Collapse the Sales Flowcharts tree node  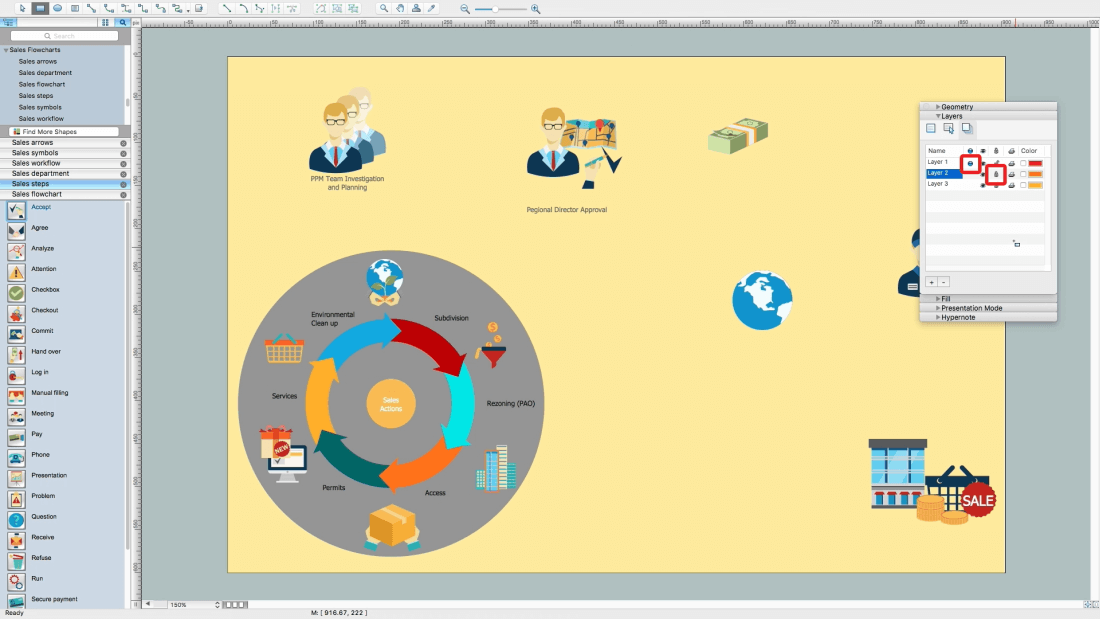pyautogui.click(x=6, y=50)
